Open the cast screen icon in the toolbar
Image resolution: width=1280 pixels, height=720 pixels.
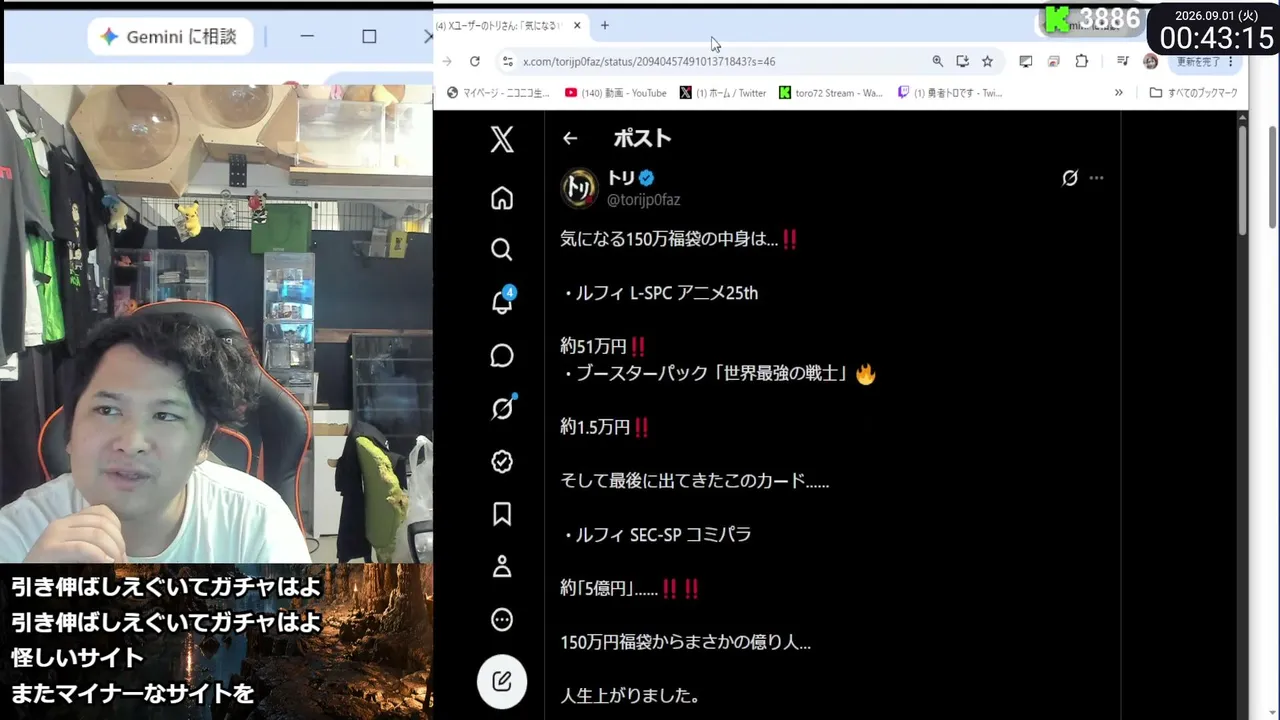[x=1025, y=61]
